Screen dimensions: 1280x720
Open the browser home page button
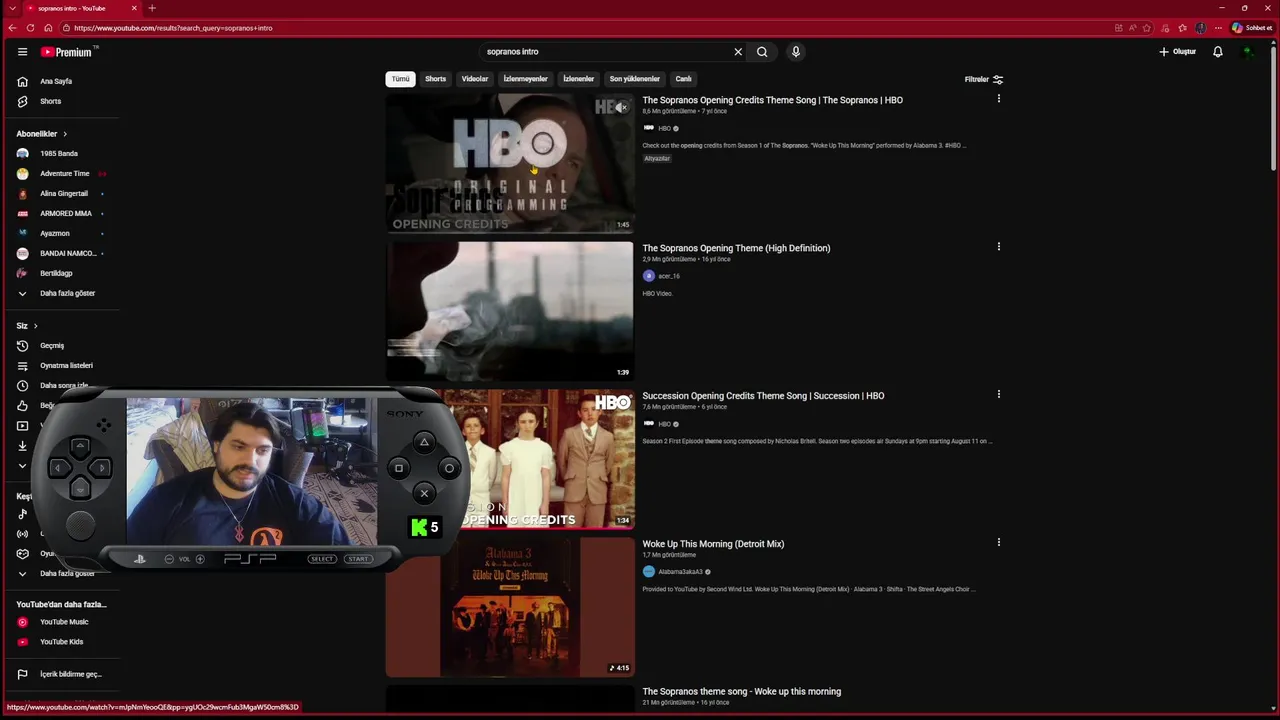point(48,28)
